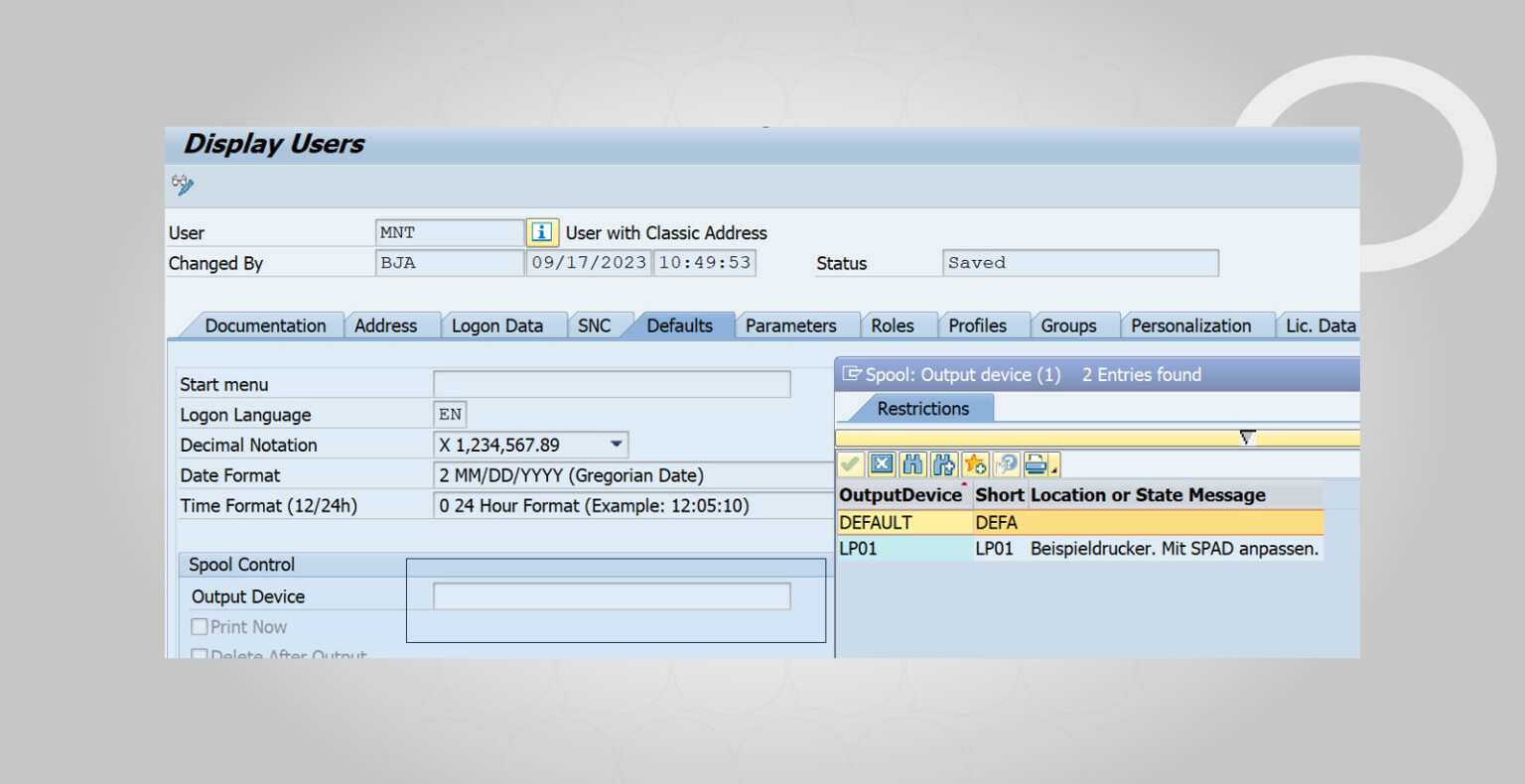
Task: Click the Display/Change glasses-pencil icon
Action: coord(183,185)
